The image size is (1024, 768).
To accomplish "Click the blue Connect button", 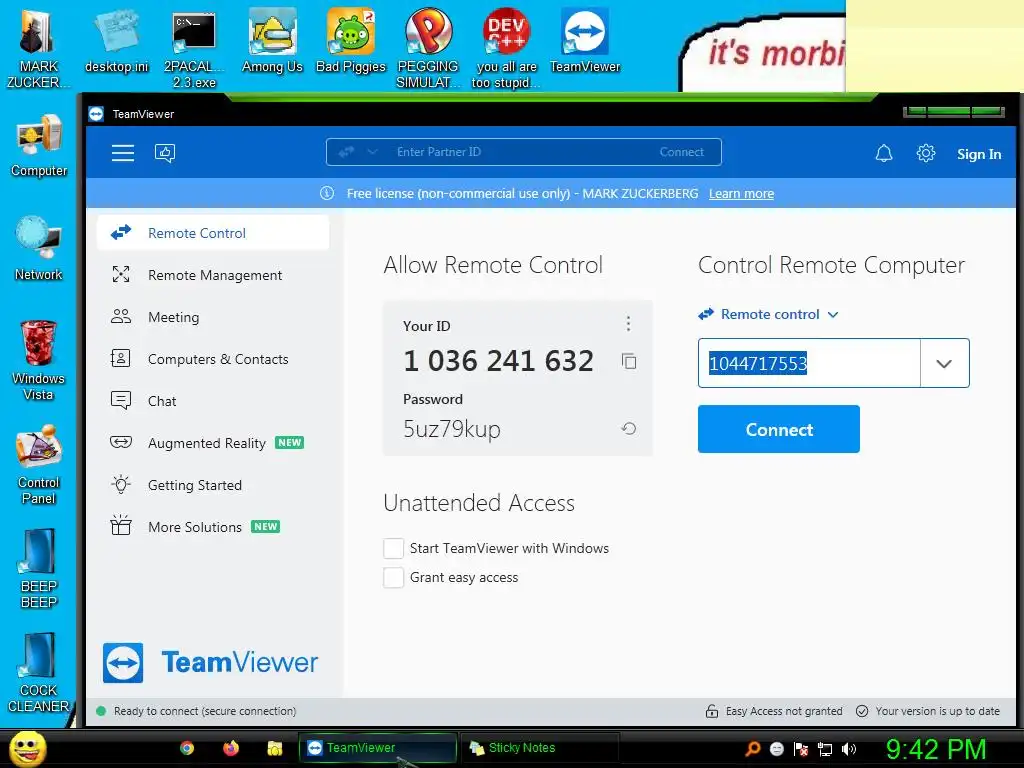I will pos(778,429).
